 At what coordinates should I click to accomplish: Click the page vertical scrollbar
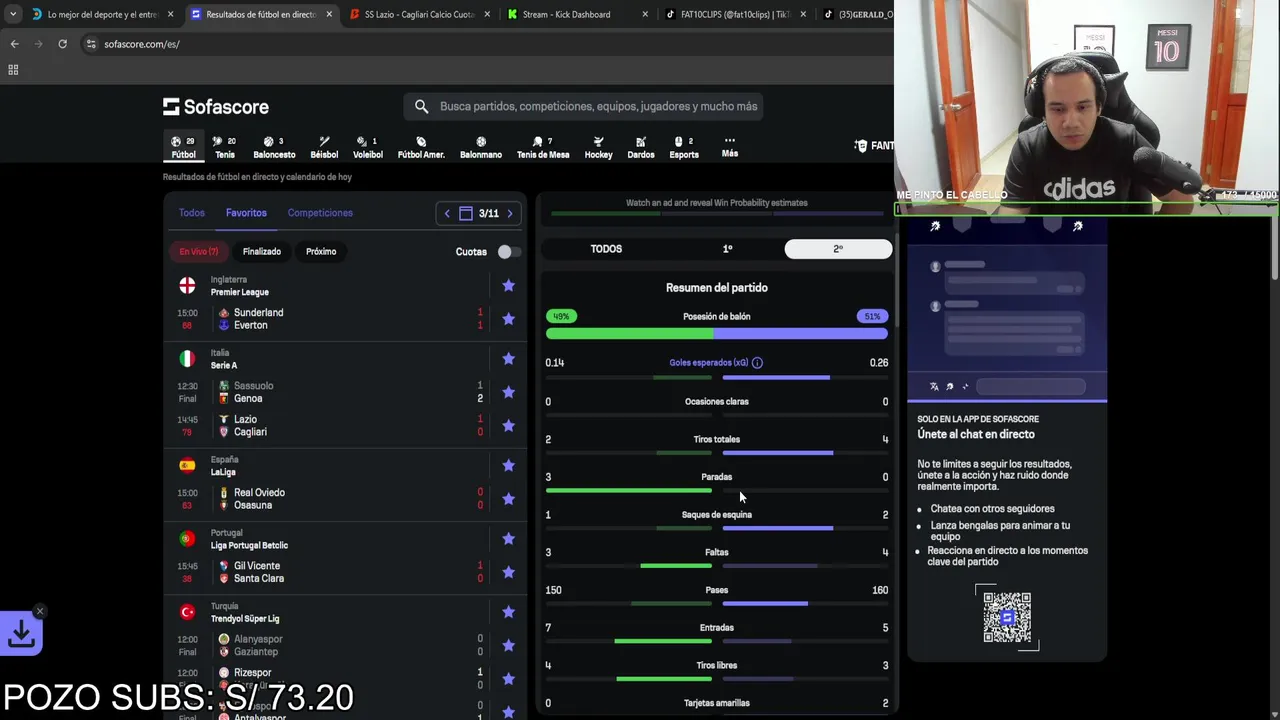1274,248
